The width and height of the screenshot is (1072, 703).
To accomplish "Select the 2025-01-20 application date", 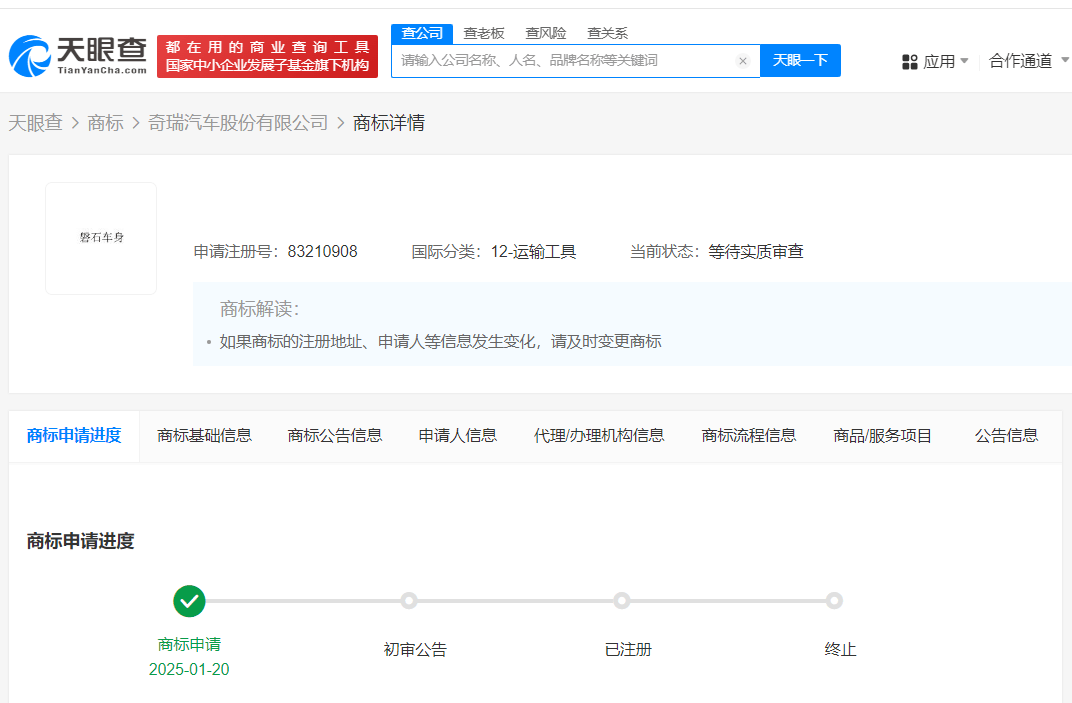I will point(189,669).
